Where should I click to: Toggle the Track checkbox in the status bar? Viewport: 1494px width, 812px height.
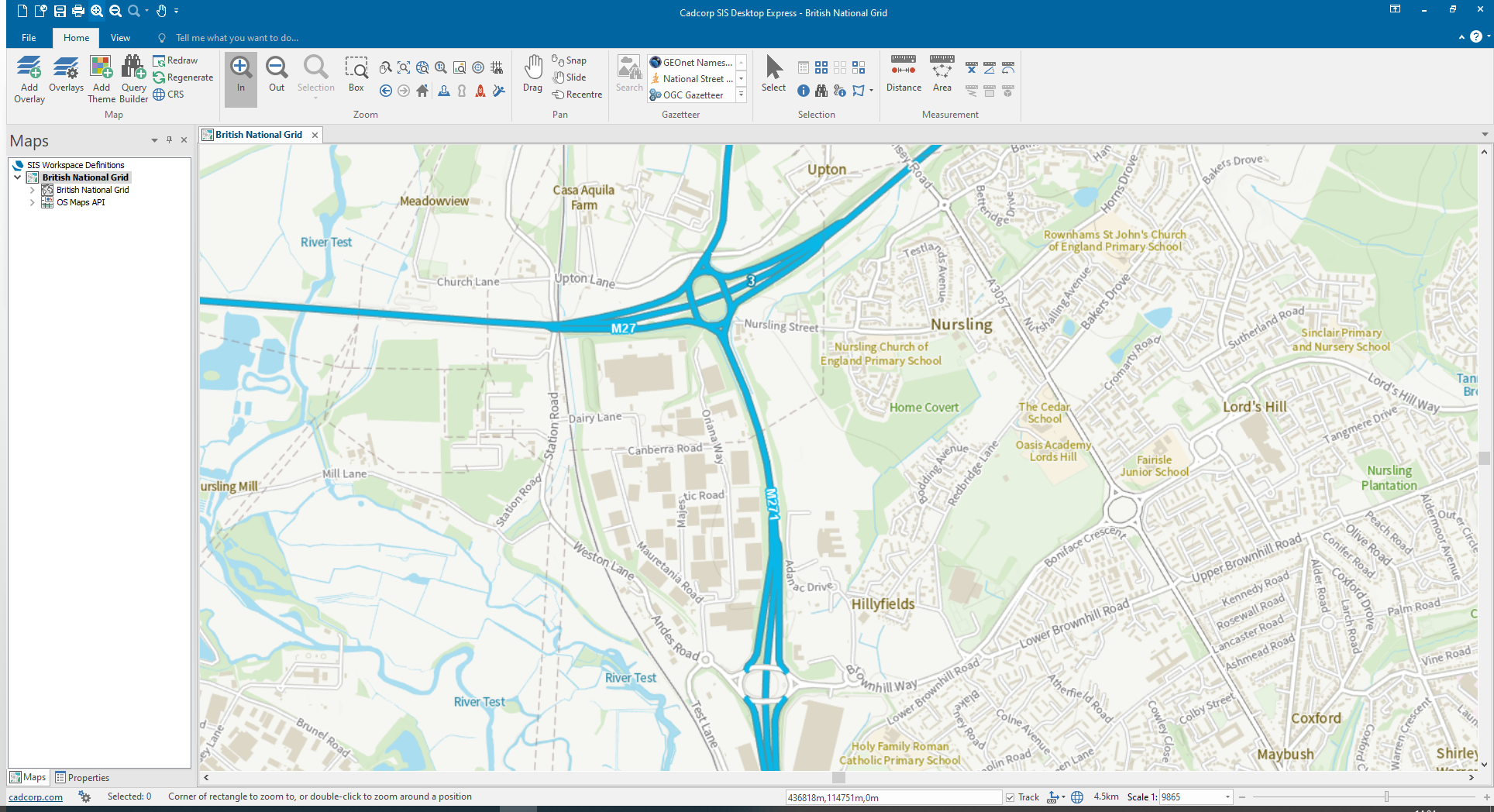[1009, 797]
